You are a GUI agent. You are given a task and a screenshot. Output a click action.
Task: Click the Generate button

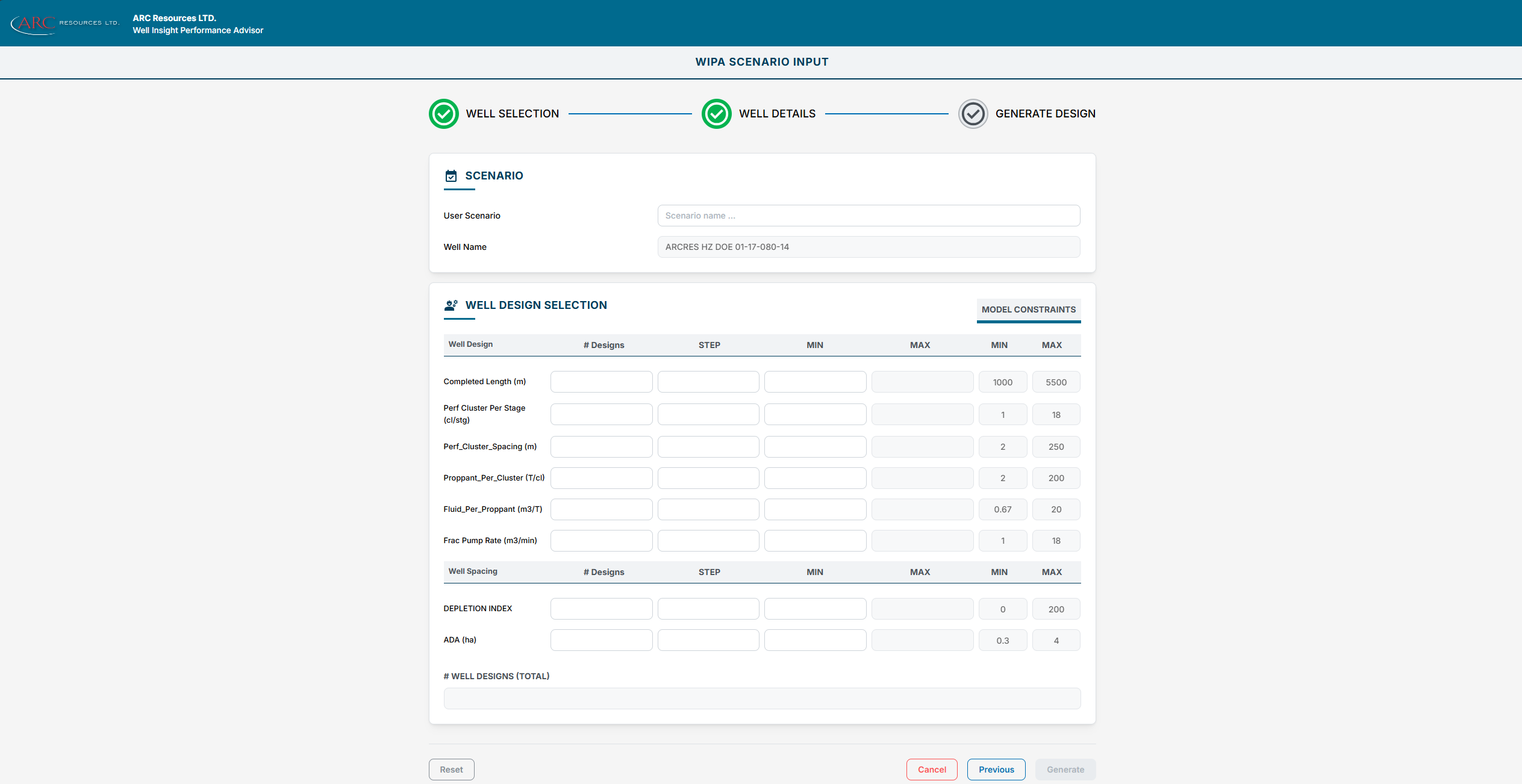coord(1065,770)
